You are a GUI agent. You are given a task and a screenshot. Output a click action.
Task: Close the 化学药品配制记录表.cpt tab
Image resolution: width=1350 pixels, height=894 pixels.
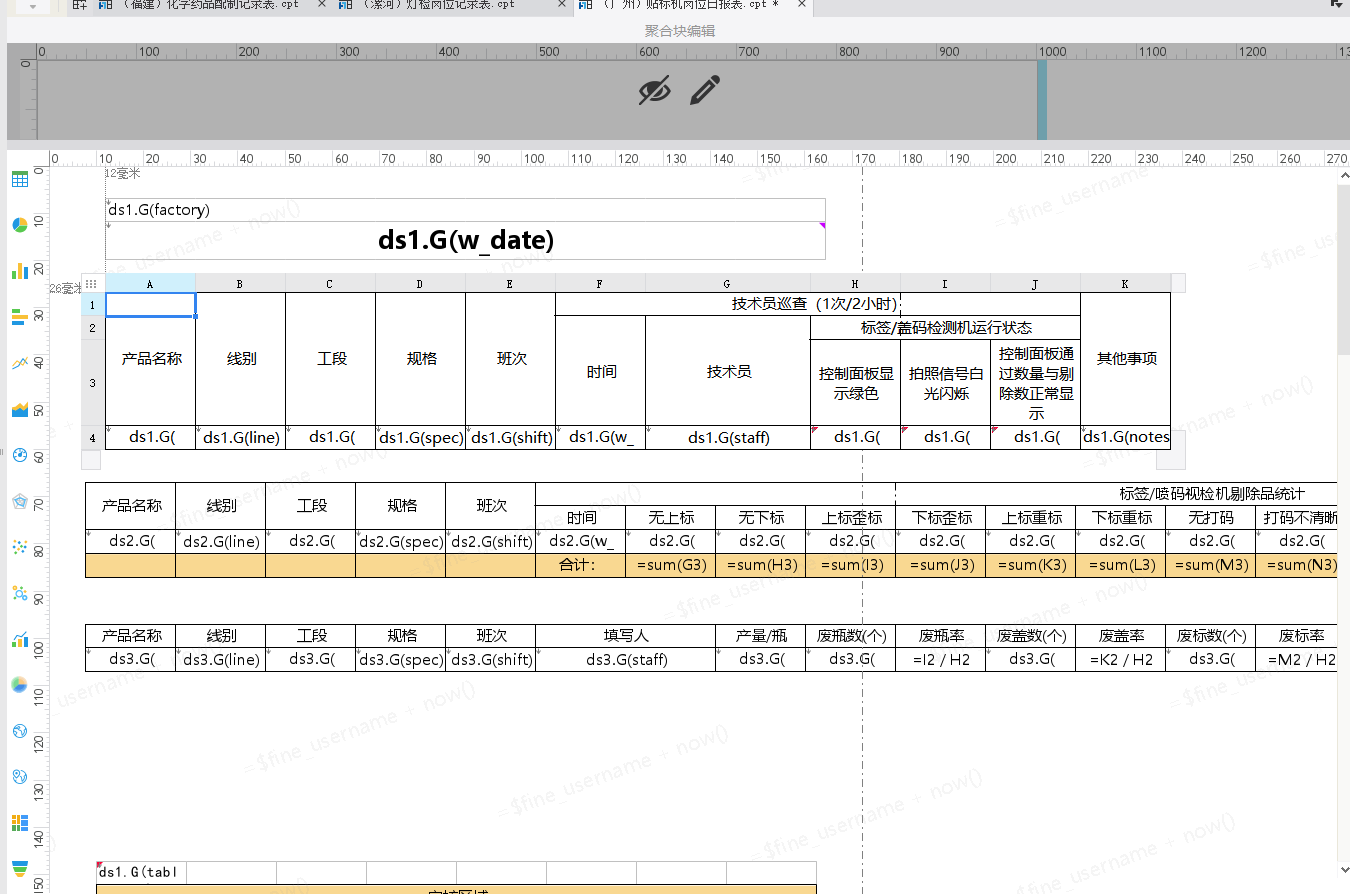(321, 5)
